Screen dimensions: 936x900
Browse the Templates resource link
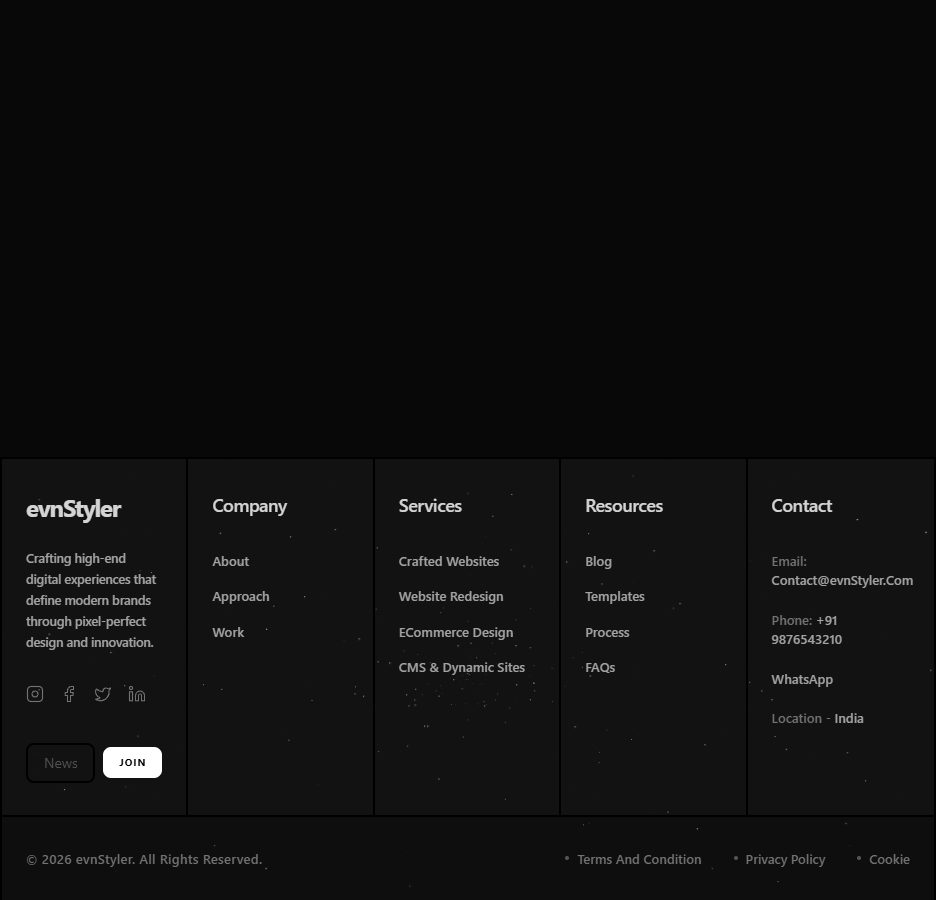coord(614,597)
